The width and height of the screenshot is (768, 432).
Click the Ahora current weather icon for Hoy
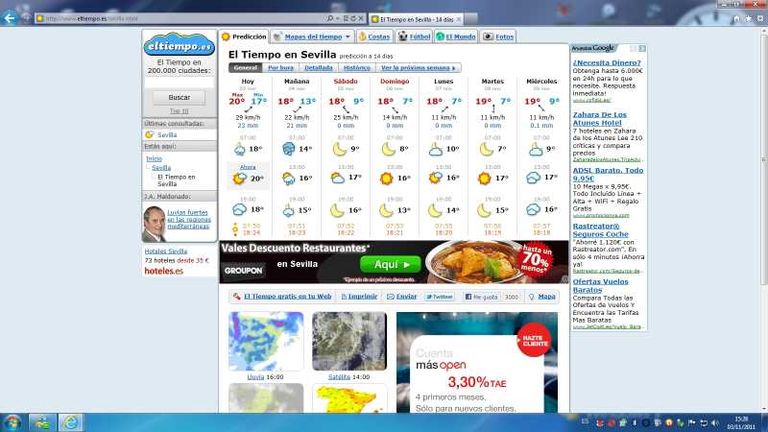tap(240, 179)
